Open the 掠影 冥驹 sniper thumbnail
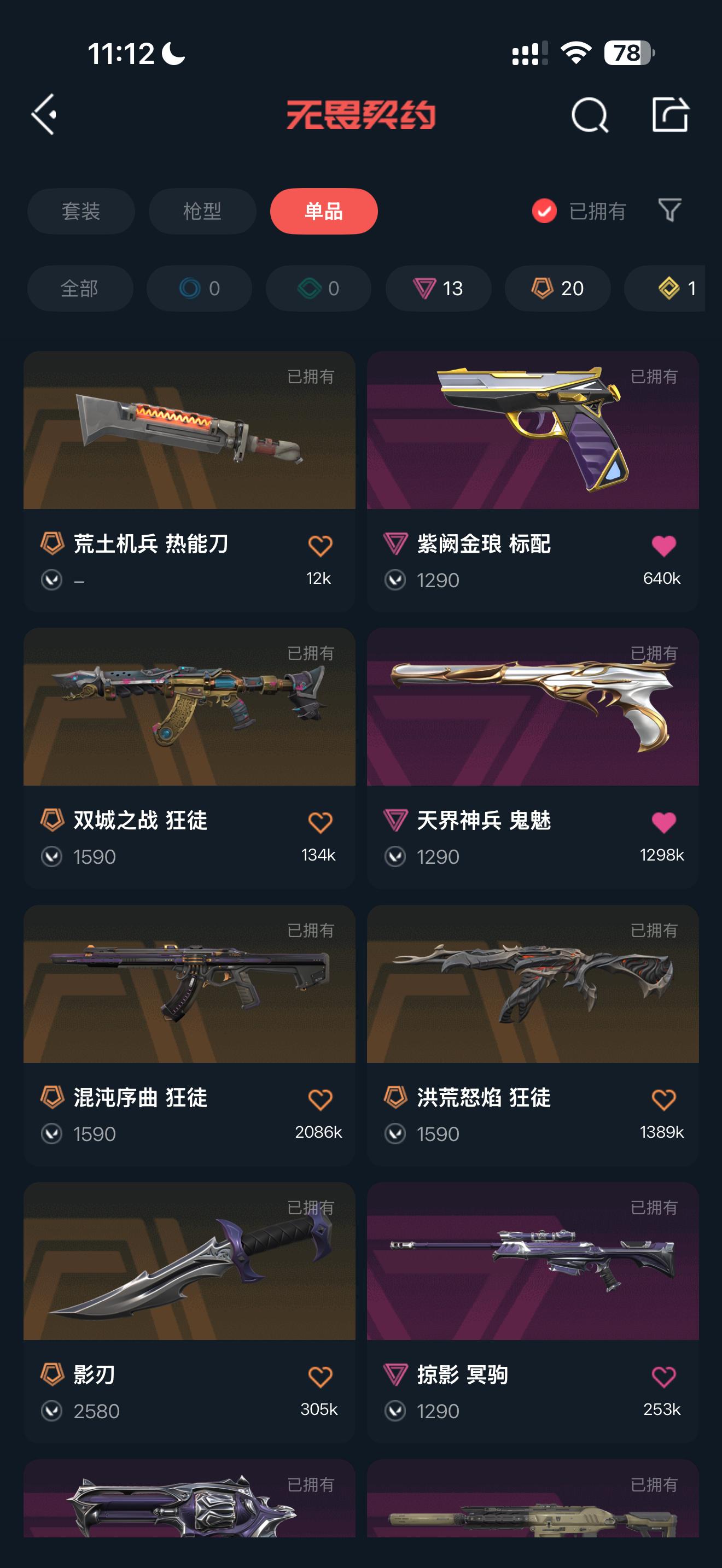This screenshot has height=1568, width=722. click(x=533, y=1261)
